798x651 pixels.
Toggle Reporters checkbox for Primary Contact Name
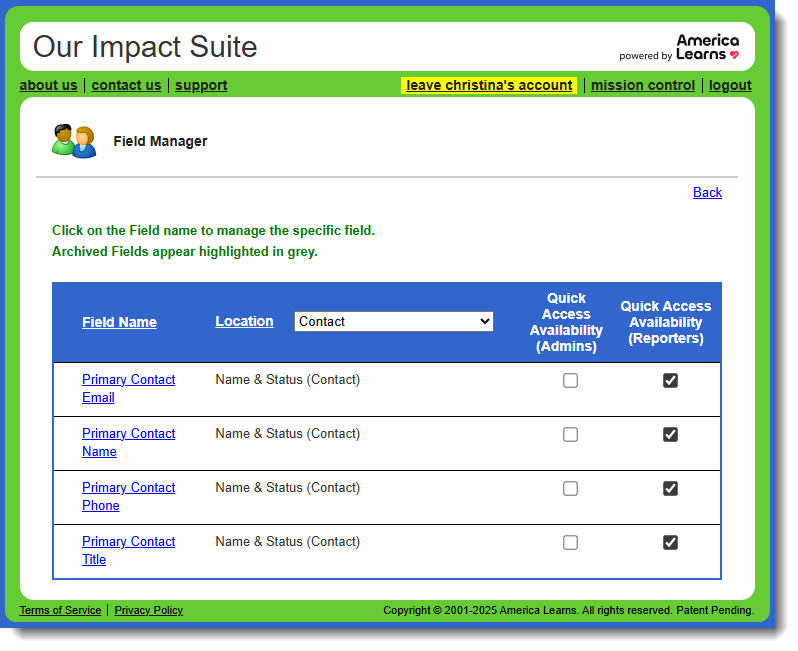tap(670, 434)
